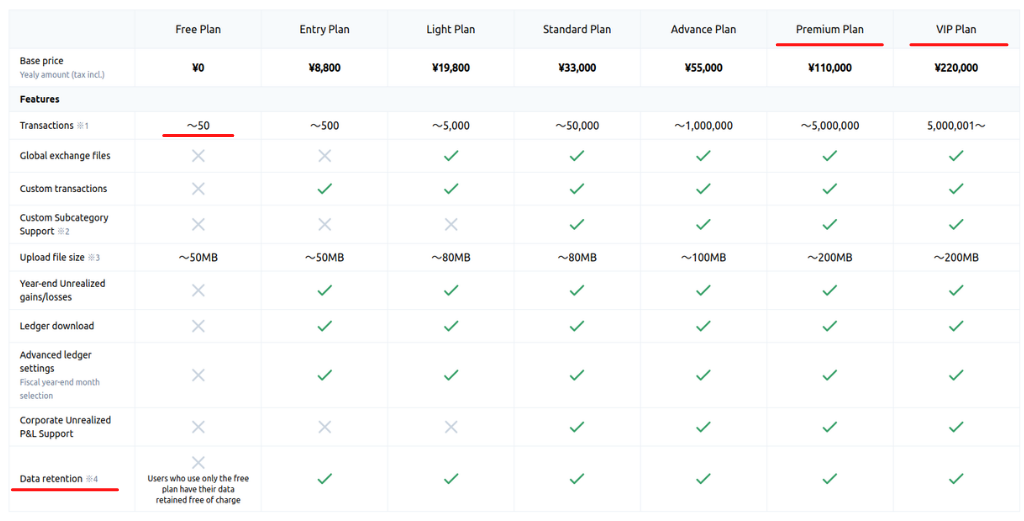Click the Features section heading
Screen dimensions: 1024x521
pyautogui.click(x=39, y=99)
